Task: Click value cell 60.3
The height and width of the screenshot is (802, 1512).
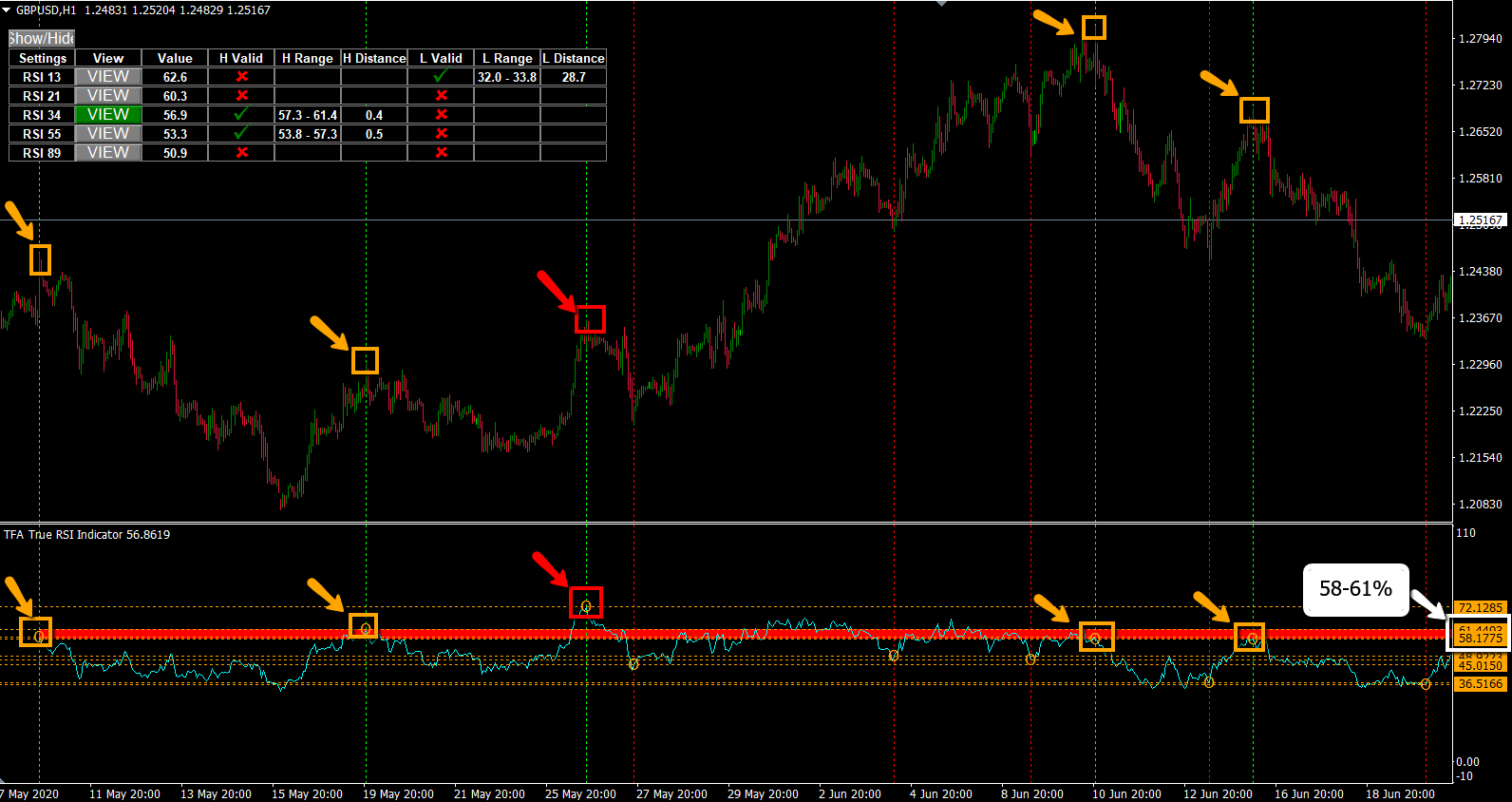Action: (175, 96)
